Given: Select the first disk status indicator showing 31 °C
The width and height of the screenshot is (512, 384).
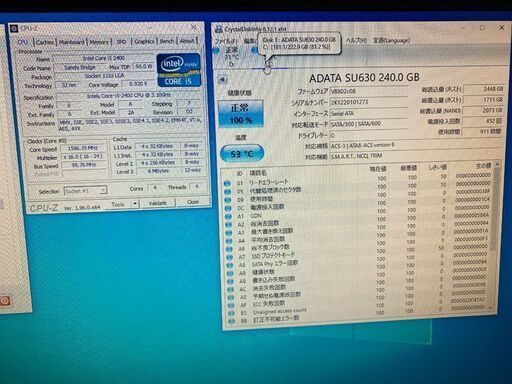Looking at the screenshot, I should (229, 56).
